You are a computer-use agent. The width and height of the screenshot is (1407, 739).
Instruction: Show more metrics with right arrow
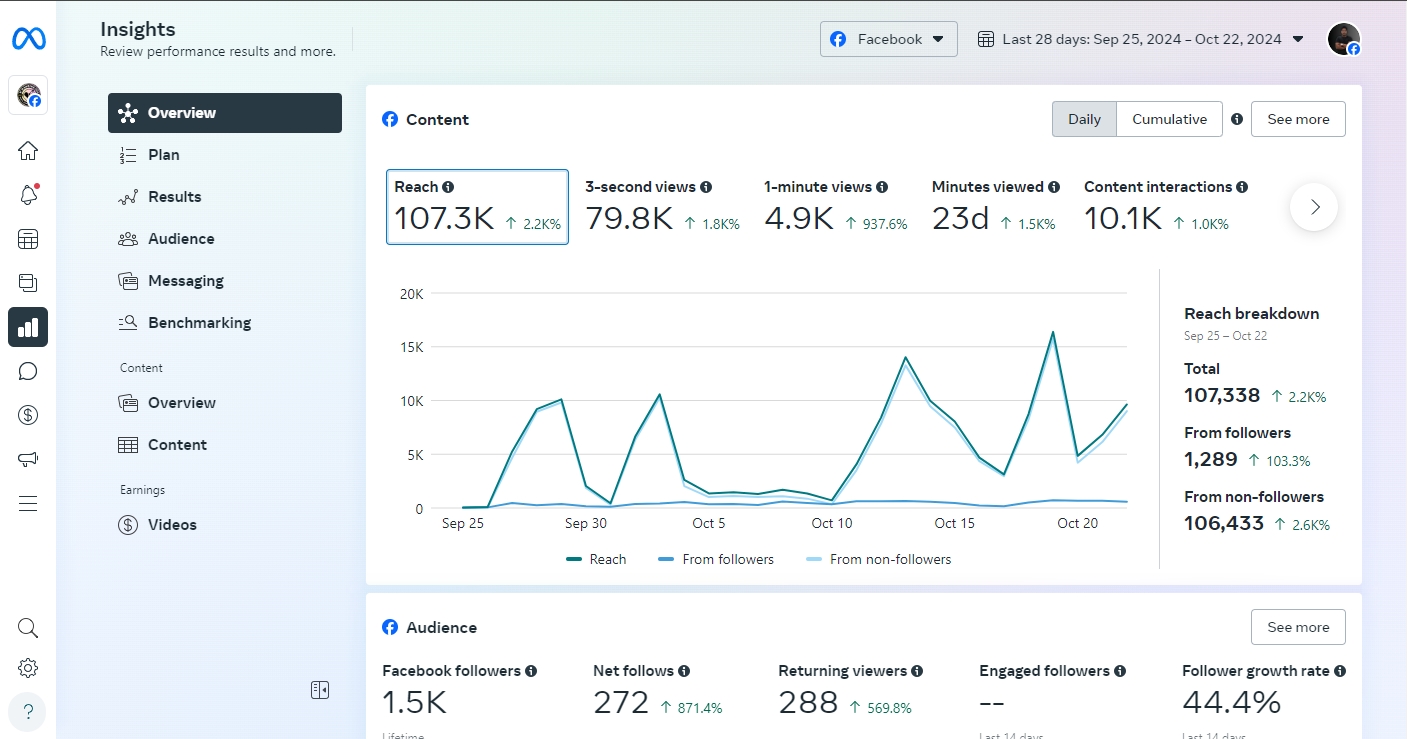tap(1314, 207)
